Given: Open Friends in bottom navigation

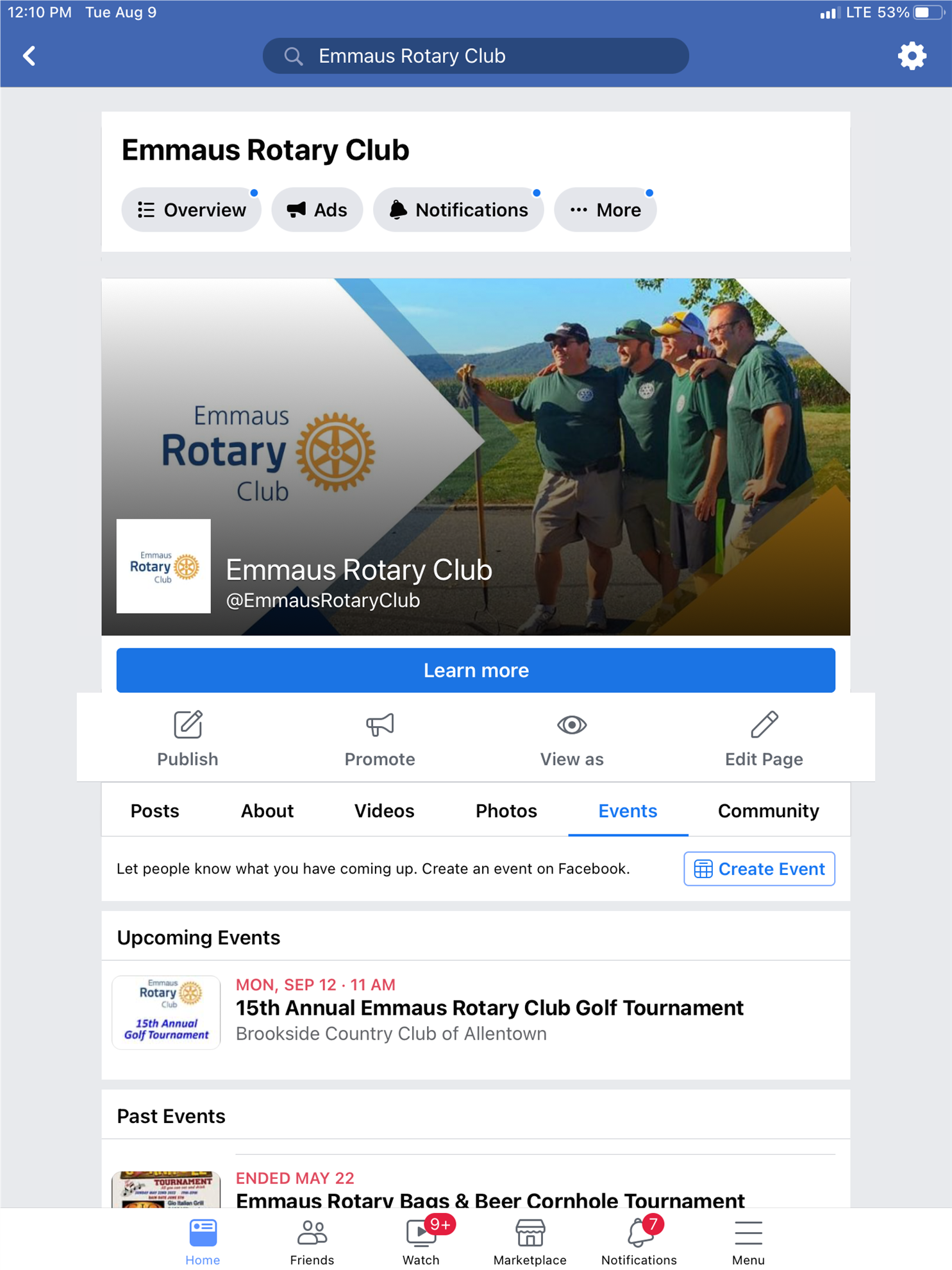Looking at the screenshot, I should [x=312, y=1241].
